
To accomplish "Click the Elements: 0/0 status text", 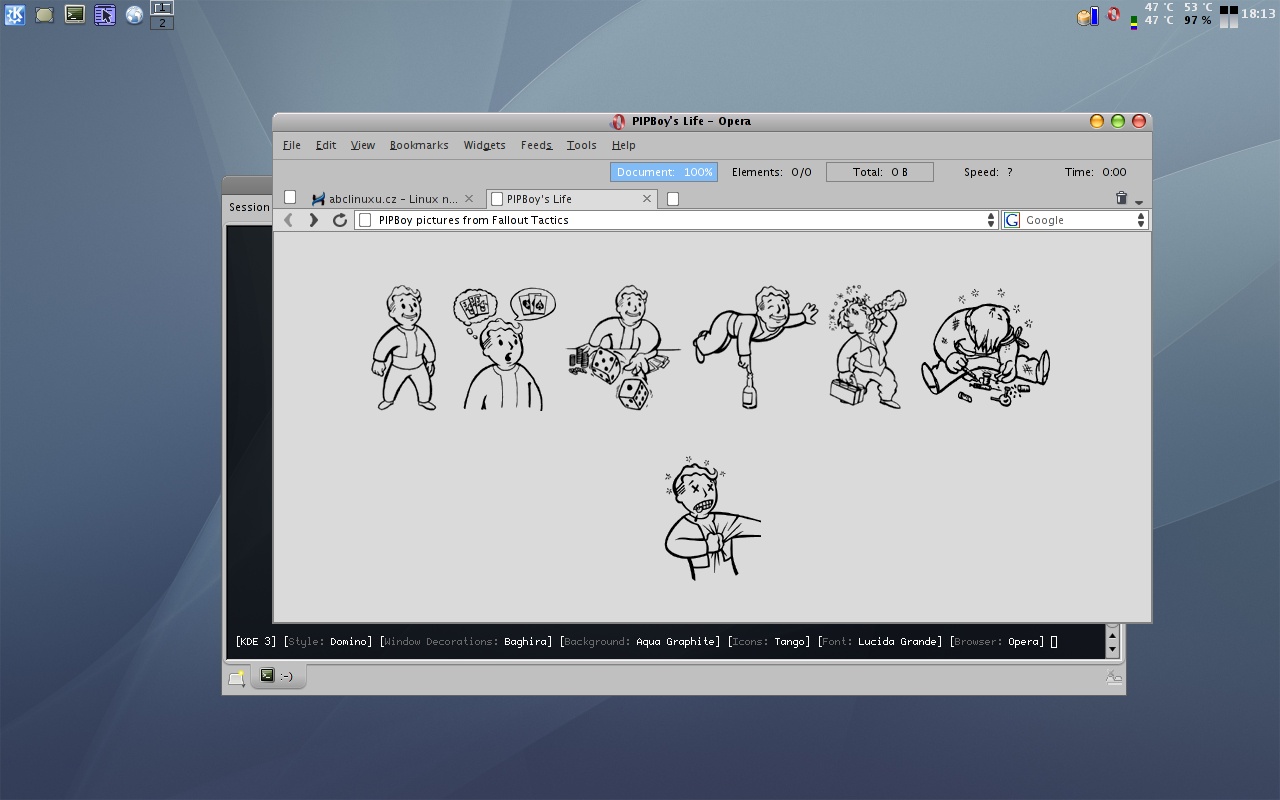I will [772, 172].
